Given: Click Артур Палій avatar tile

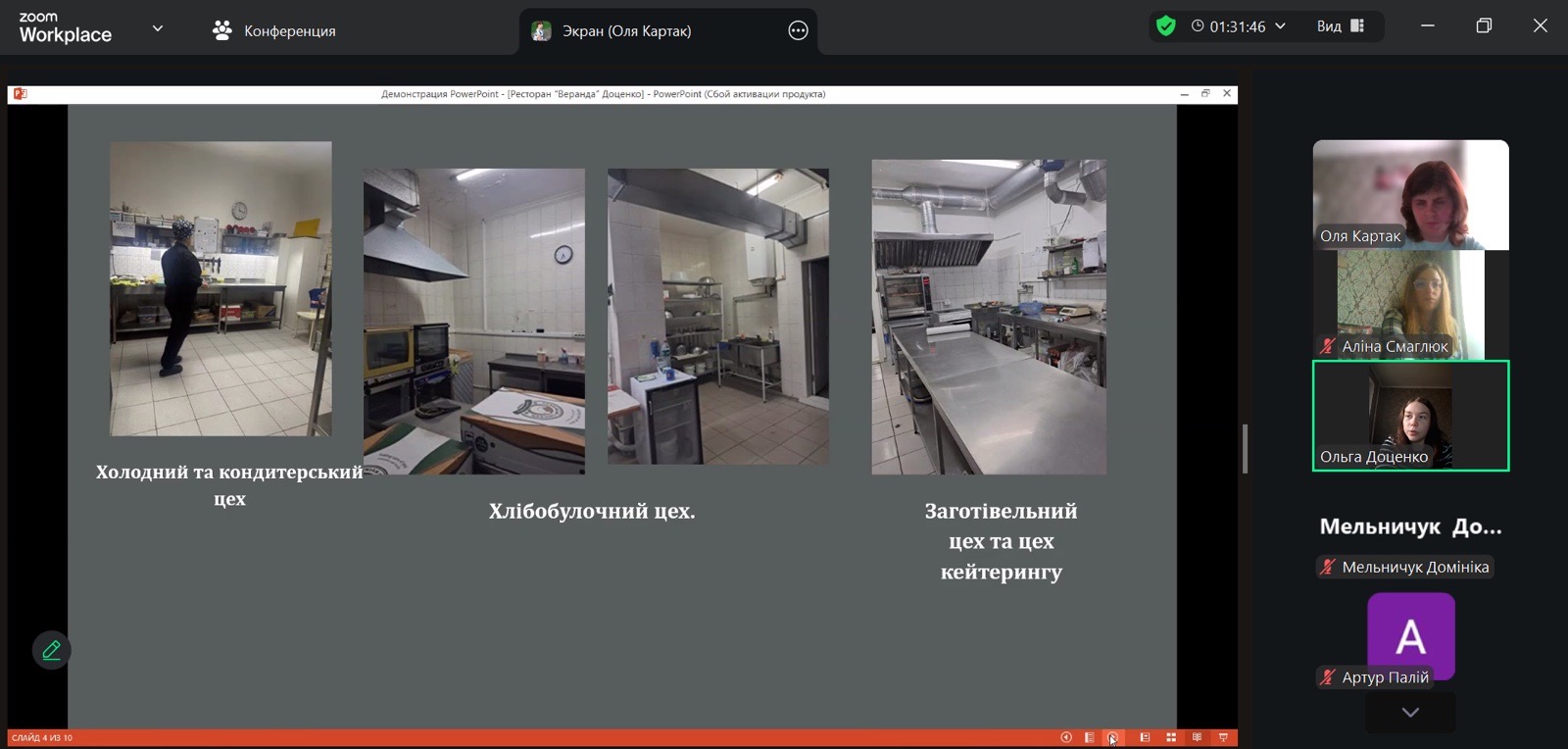Looking at the screenshot, I should pos(1410,635).
